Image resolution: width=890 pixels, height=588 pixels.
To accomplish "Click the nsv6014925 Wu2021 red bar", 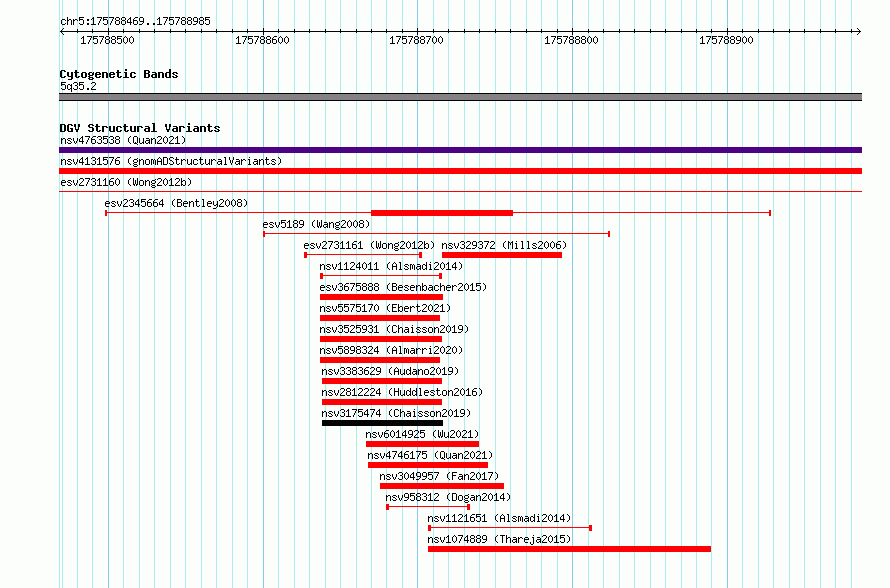I will tap(422, 444).
